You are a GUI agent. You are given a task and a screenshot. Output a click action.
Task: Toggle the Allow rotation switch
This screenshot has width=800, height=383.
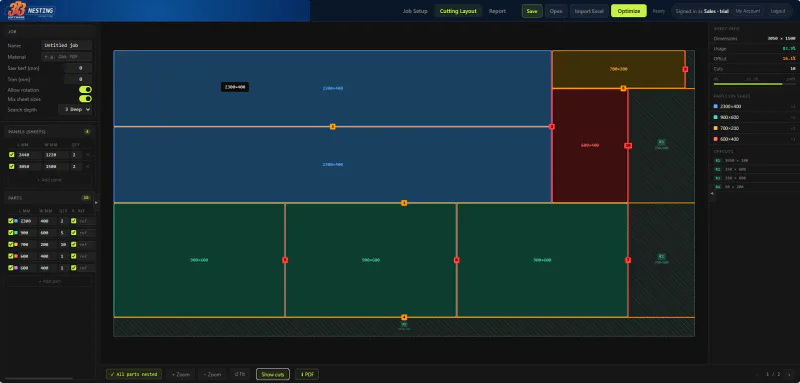click(85, 89)
